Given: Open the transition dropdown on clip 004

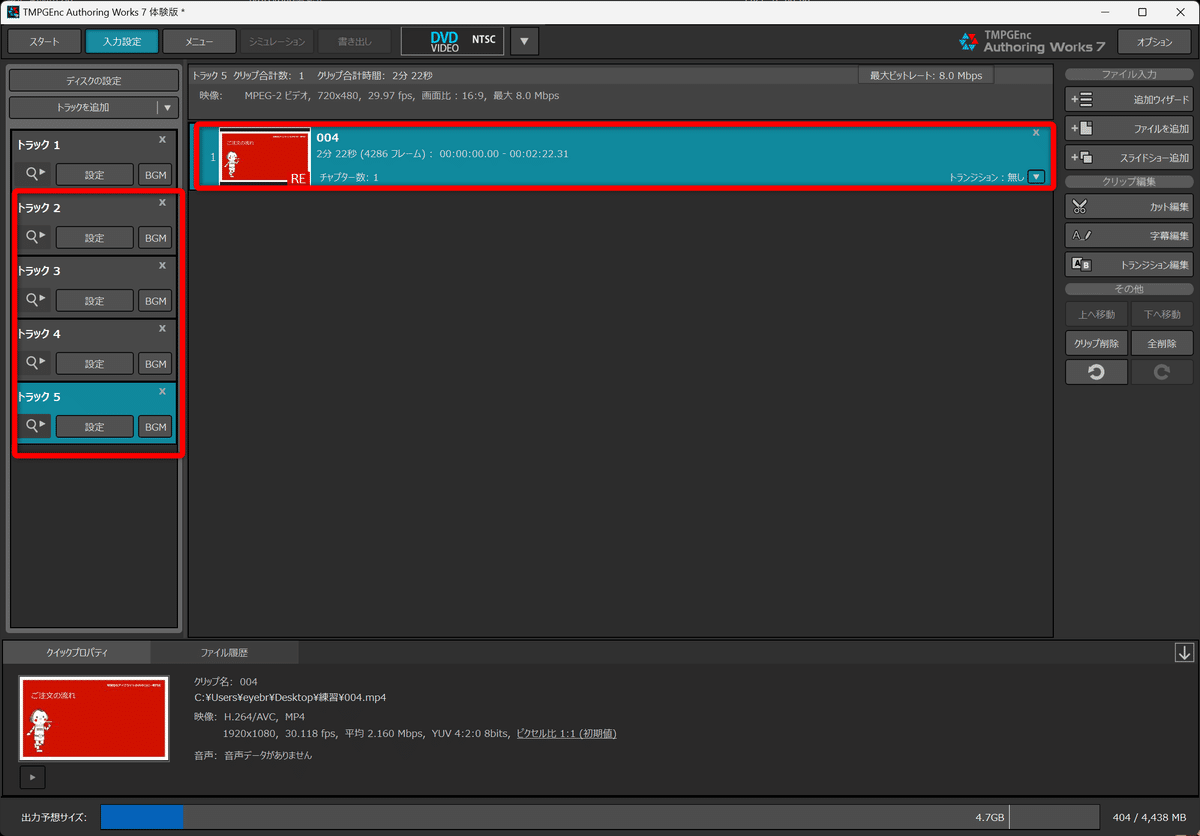Looking at the screenshot, I should tap(1036, 177).
